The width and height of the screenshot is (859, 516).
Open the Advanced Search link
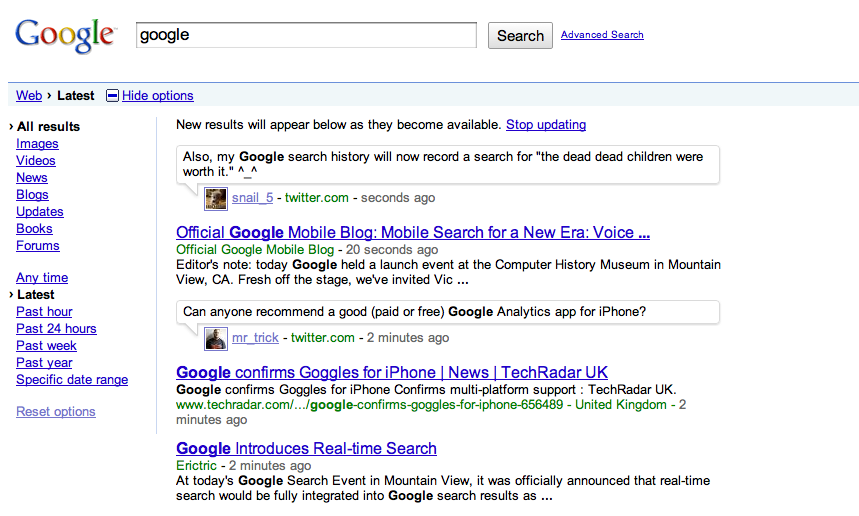pos(602,35)
